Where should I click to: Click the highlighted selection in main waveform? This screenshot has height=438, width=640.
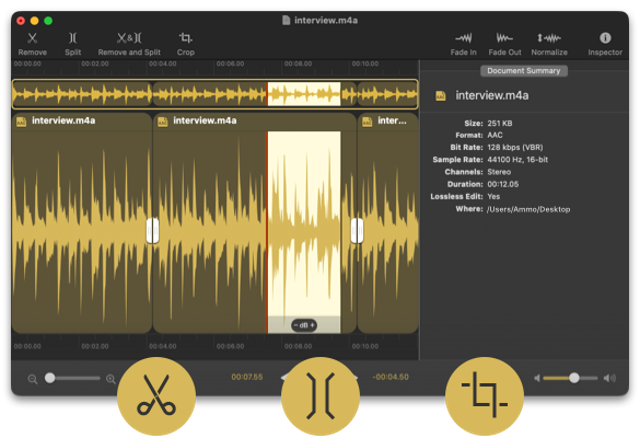pyautogui.click(x=304, y=232)
